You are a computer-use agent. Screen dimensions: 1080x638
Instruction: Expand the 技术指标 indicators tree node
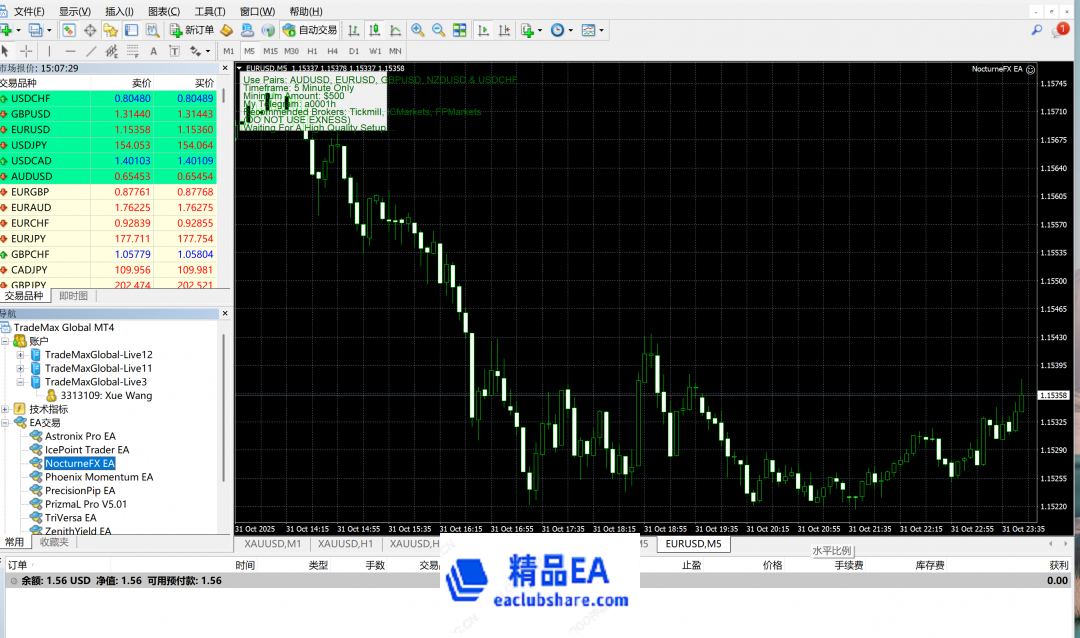(6, 409)
